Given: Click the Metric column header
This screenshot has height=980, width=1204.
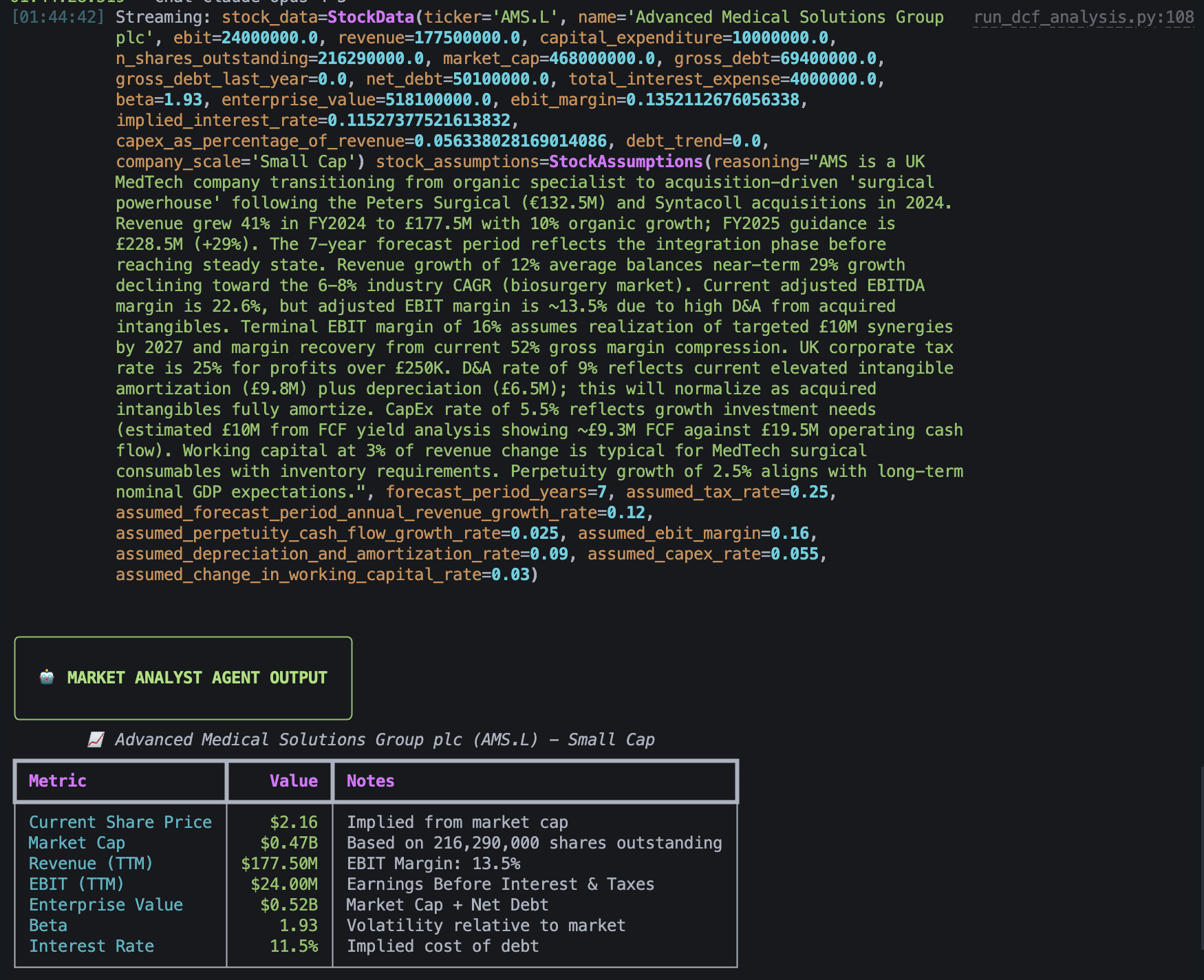Looking at the screenshot, I should (58, 781).
